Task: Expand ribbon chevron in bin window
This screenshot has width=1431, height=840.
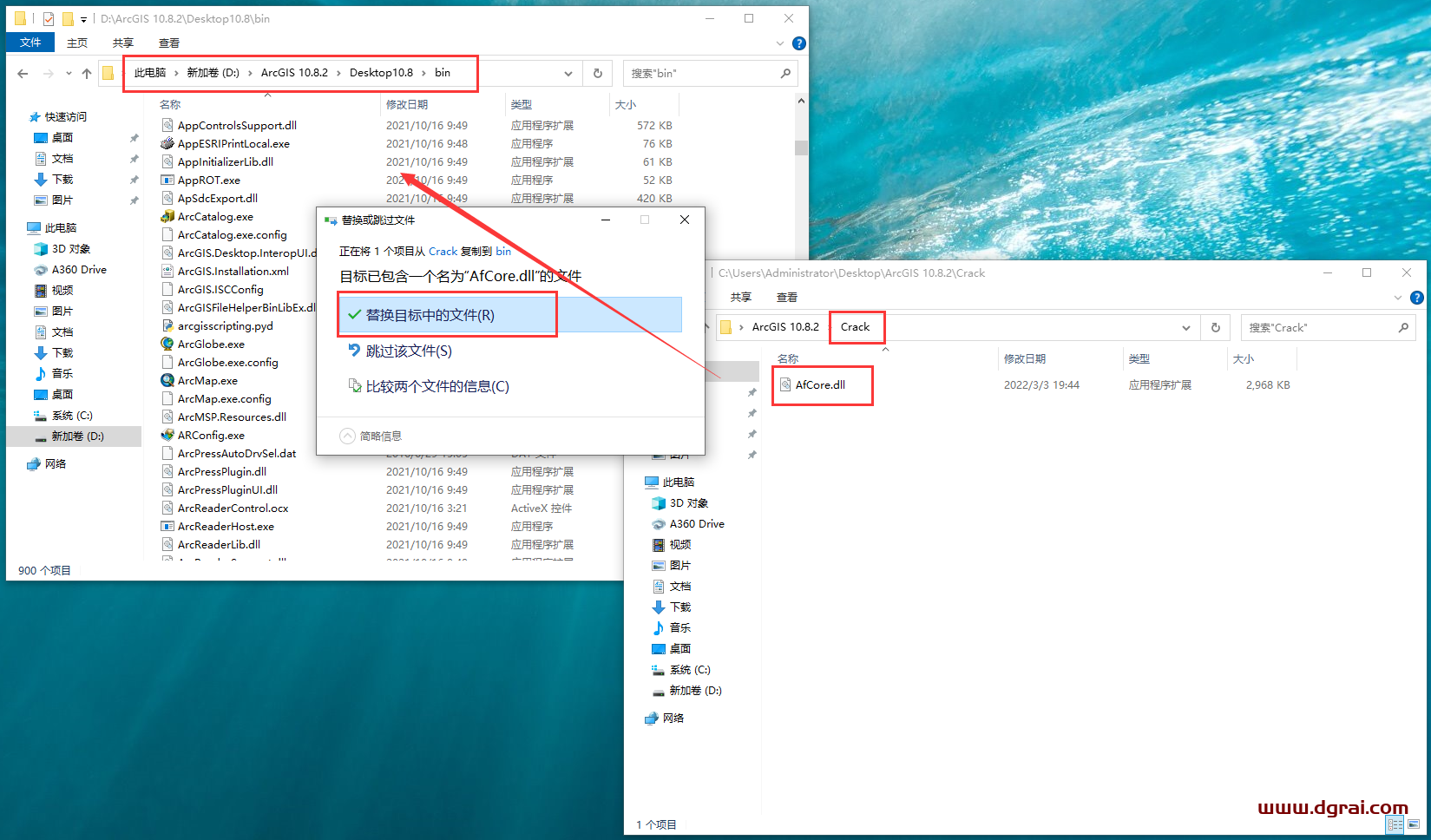Action: [780, 43]
